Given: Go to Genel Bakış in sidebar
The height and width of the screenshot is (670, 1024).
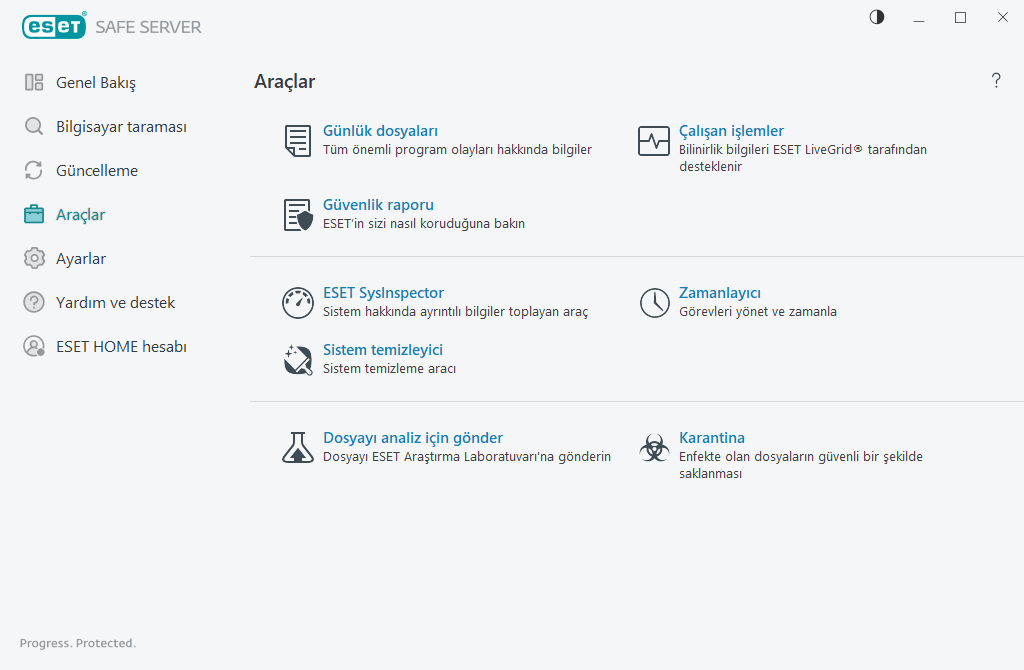Looking at the screenshot, I should pyautogui.click(x=95, y=82).
